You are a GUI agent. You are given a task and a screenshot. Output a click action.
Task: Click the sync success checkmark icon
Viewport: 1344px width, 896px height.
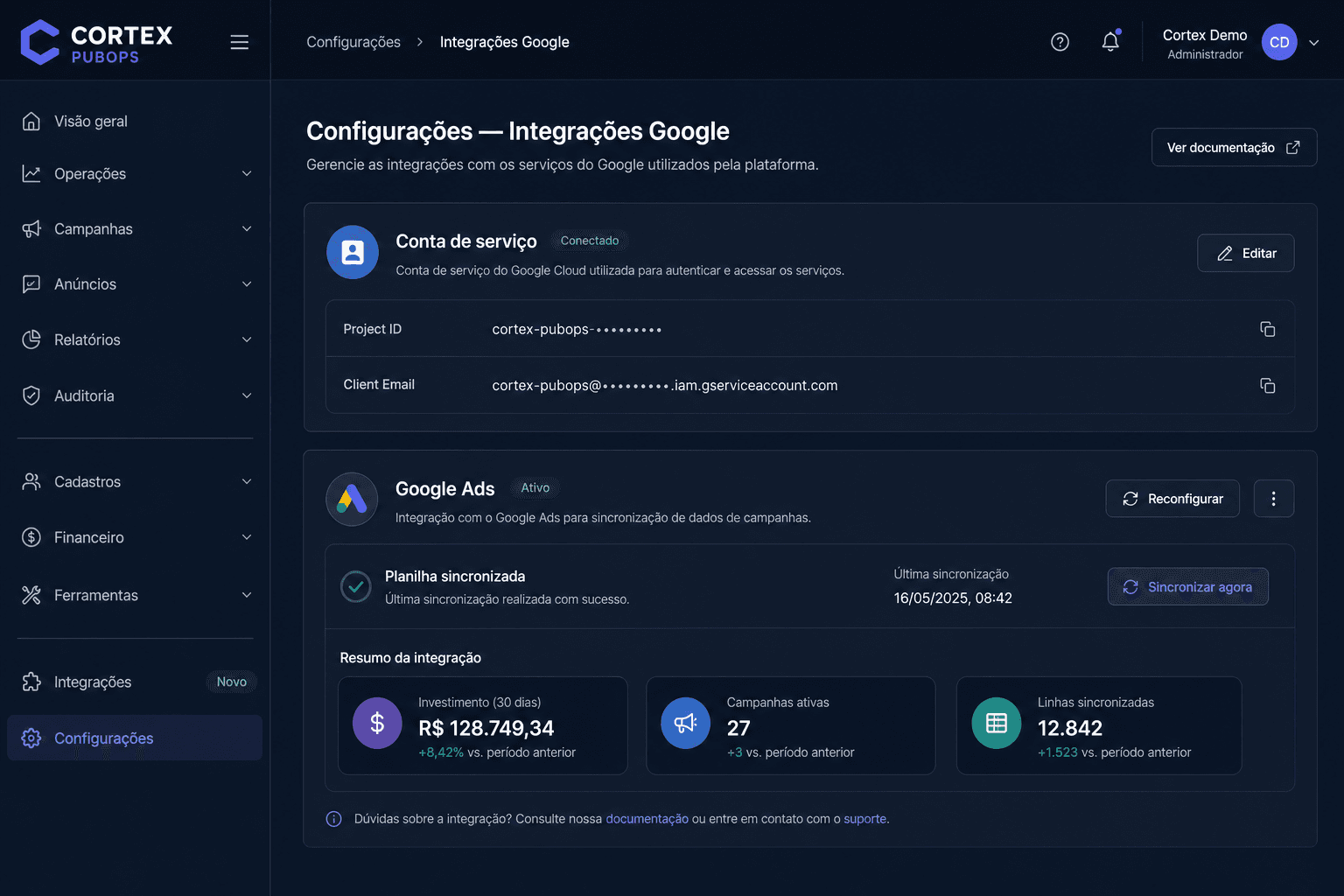tap(356, 586)
